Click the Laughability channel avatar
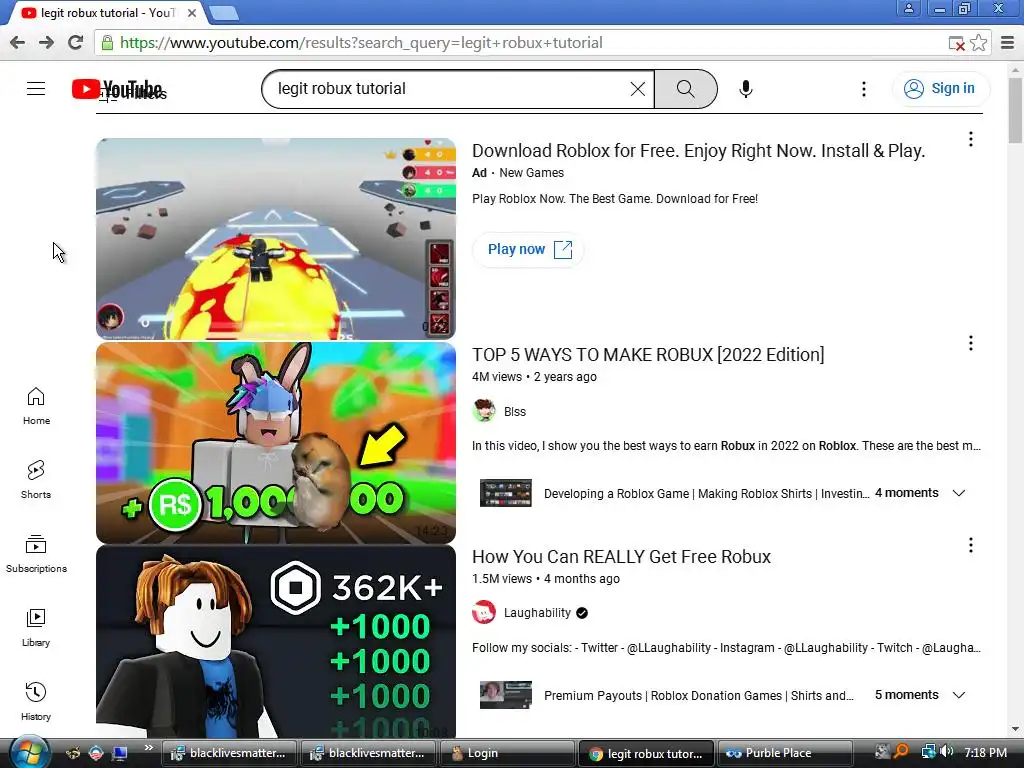The width and height of the screenshot is (1024, 768). [x=484, y=613]
